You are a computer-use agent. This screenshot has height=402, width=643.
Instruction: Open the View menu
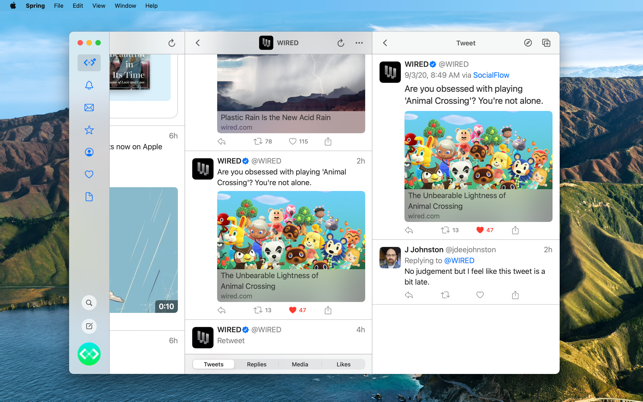[x=99, y=6]
